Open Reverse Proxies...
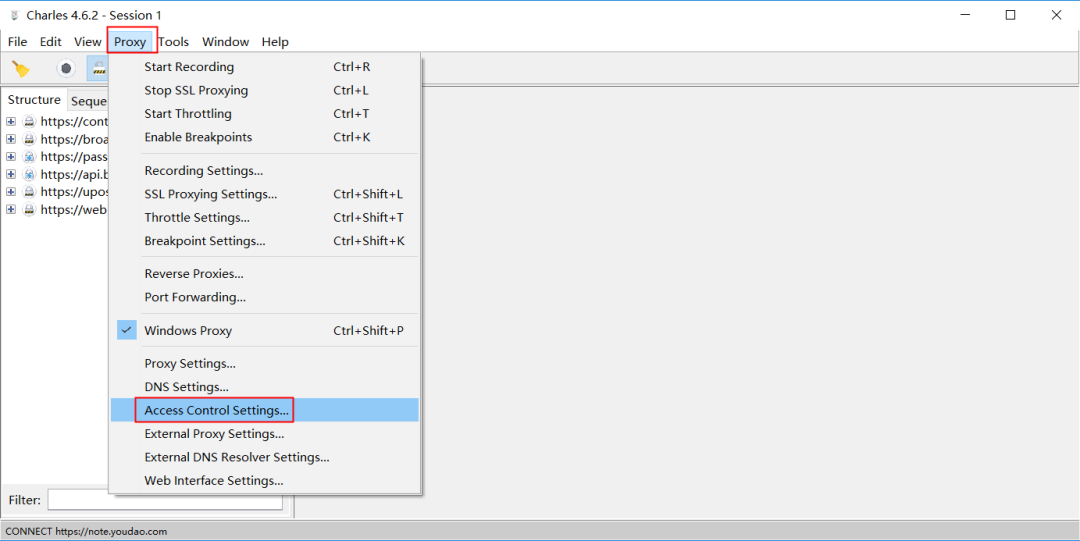Viewport: 1080px width, 541px height. tap(264, 274)
